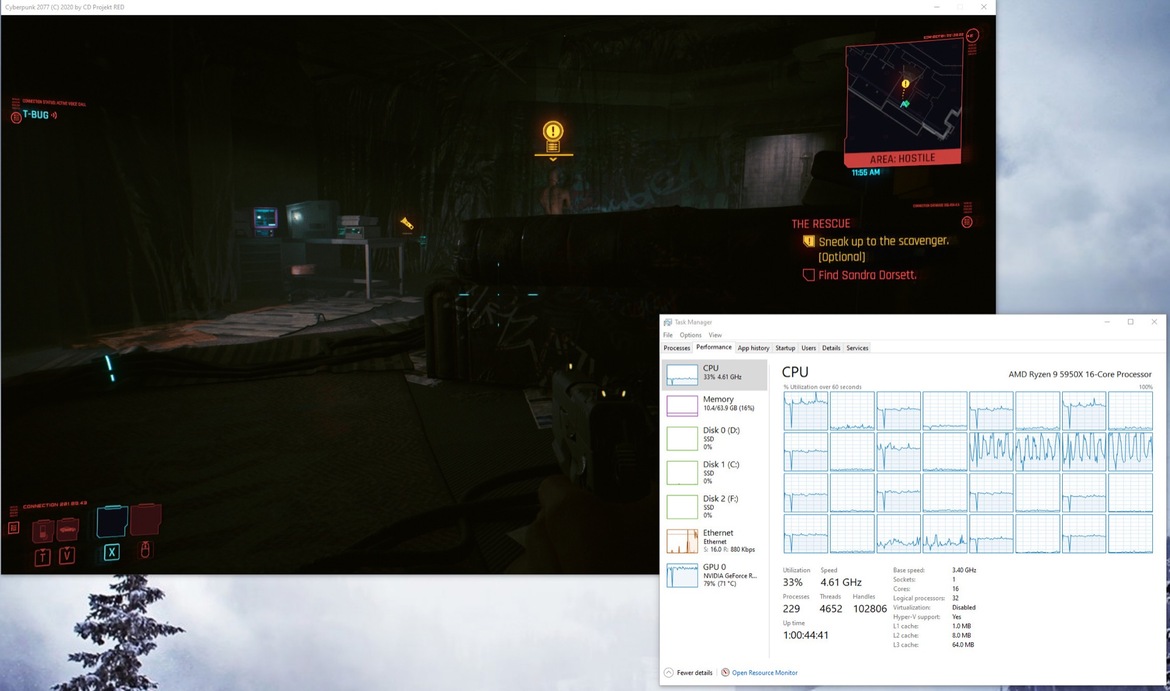1170x691 pixels.
Task: Click the Task Manager title bar icon
Action: (668, 322)
